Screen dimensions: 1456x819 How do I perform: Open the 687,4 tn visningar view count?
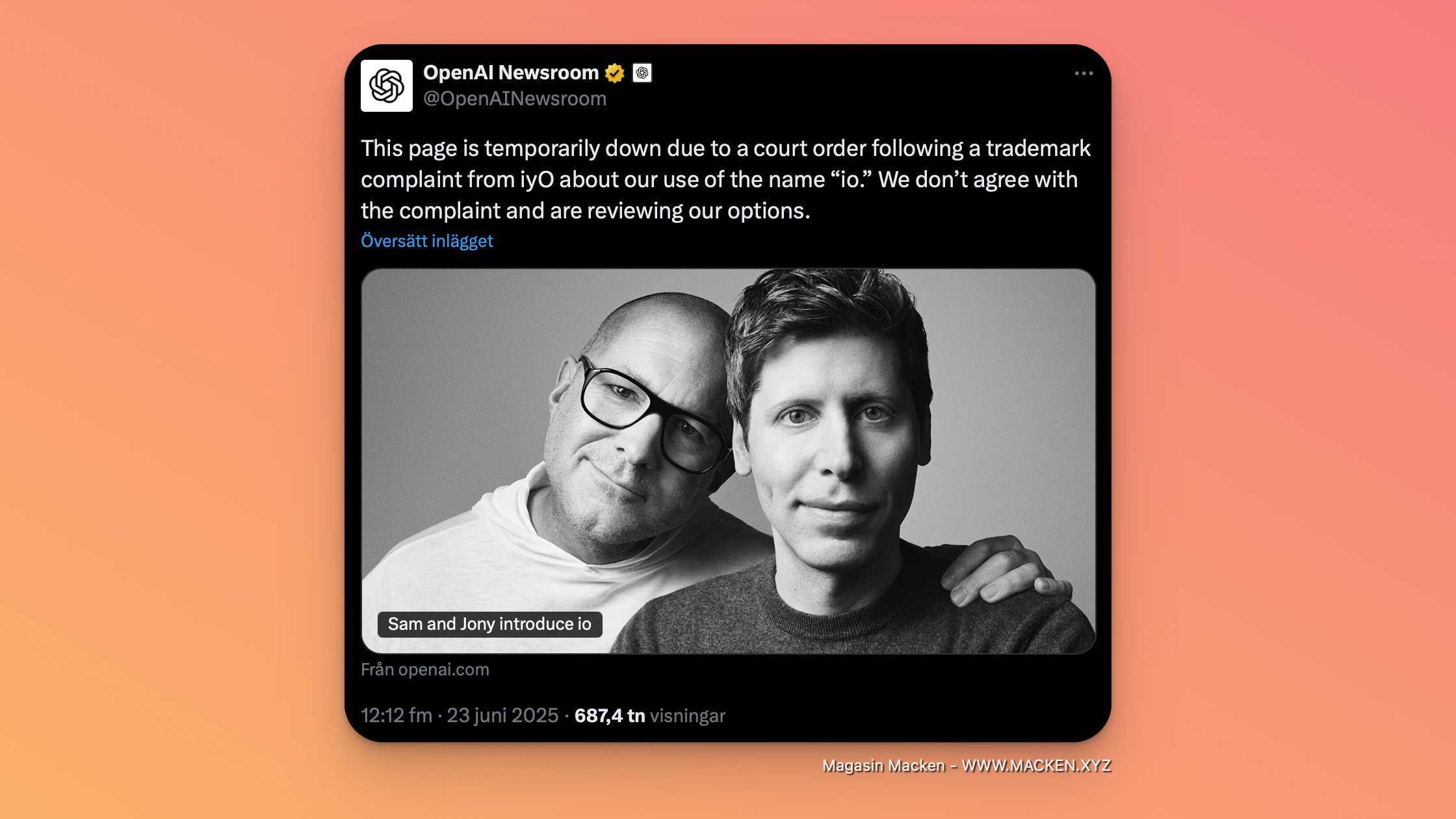650,716
